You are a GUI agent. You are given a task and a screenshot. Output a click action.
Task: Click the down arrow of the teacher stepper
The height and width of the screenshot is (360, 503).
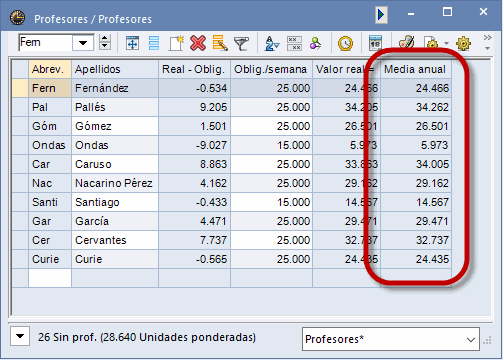coord(105,47)
